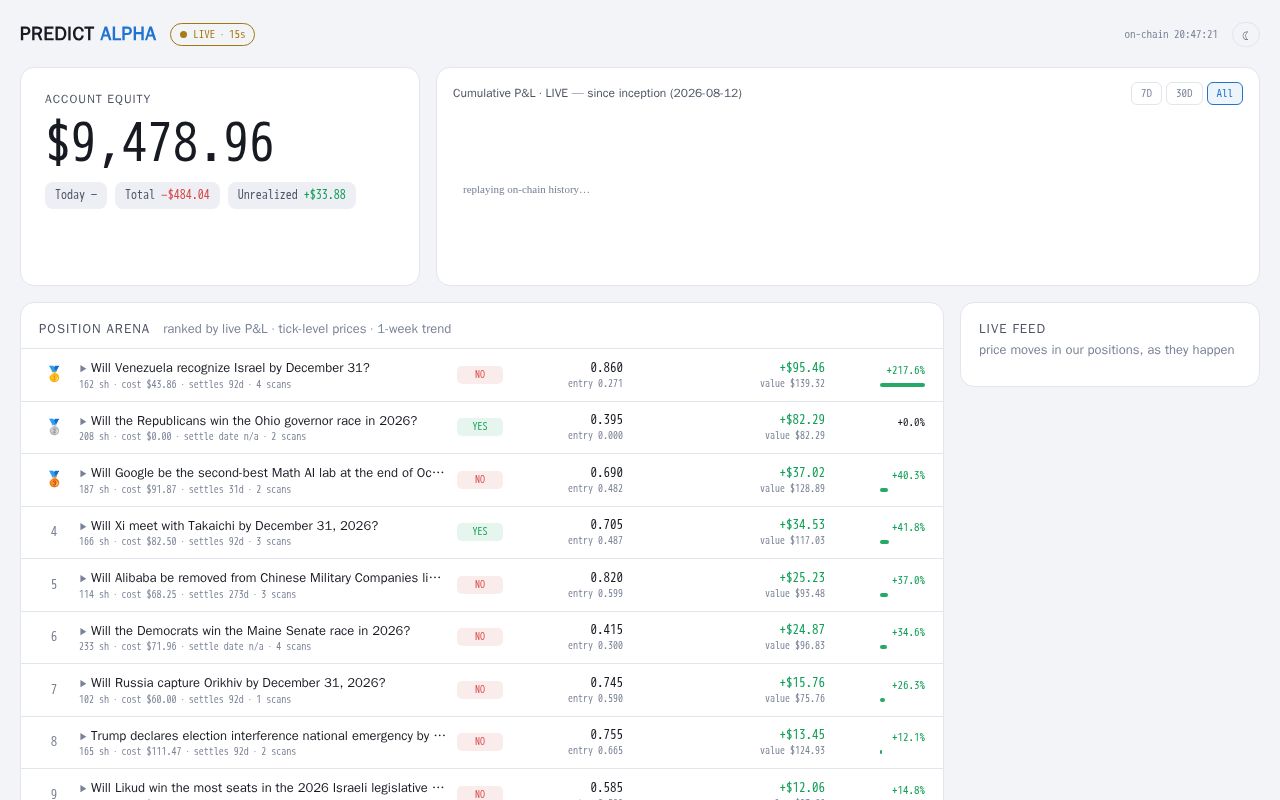Click the 0.395 price on Ohio row

click(606, 420)
